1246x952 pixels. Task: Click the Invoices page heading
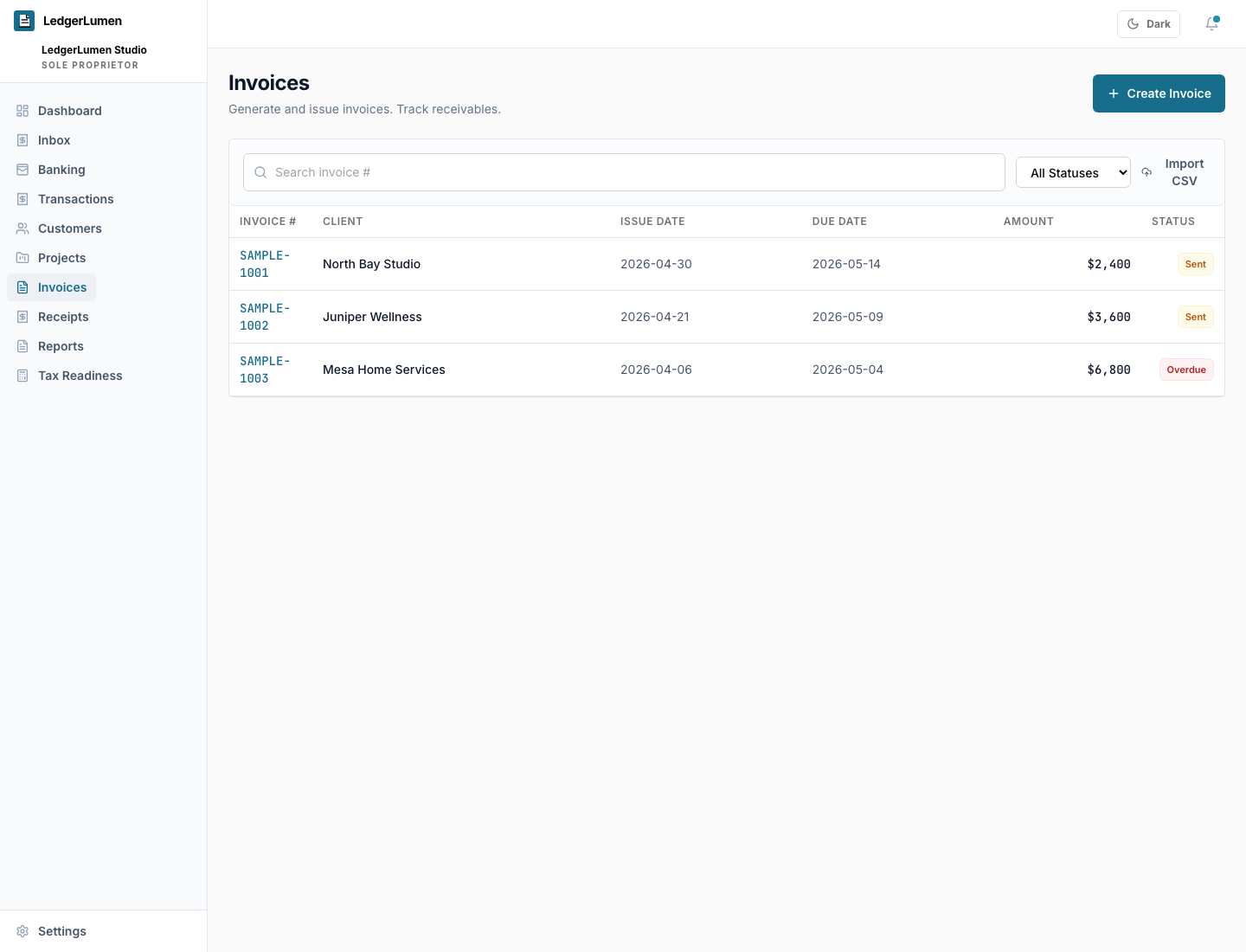(269, 83)
